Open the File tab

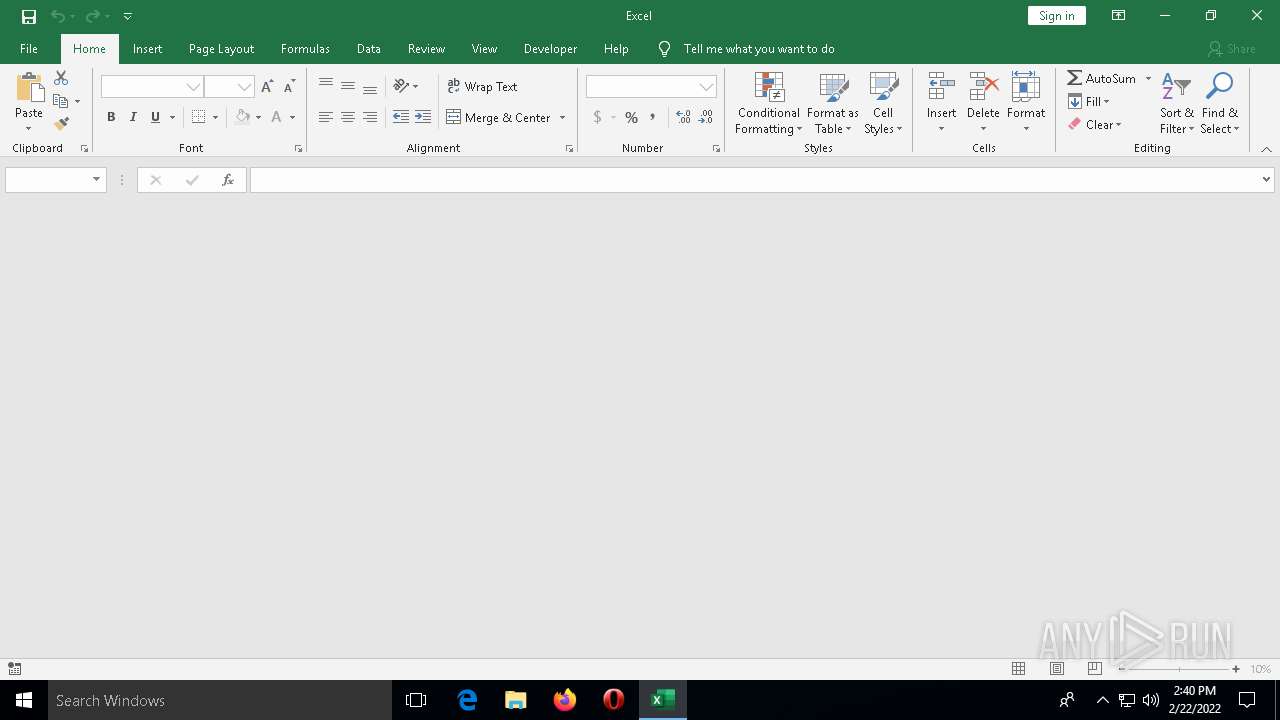[29, 49]
